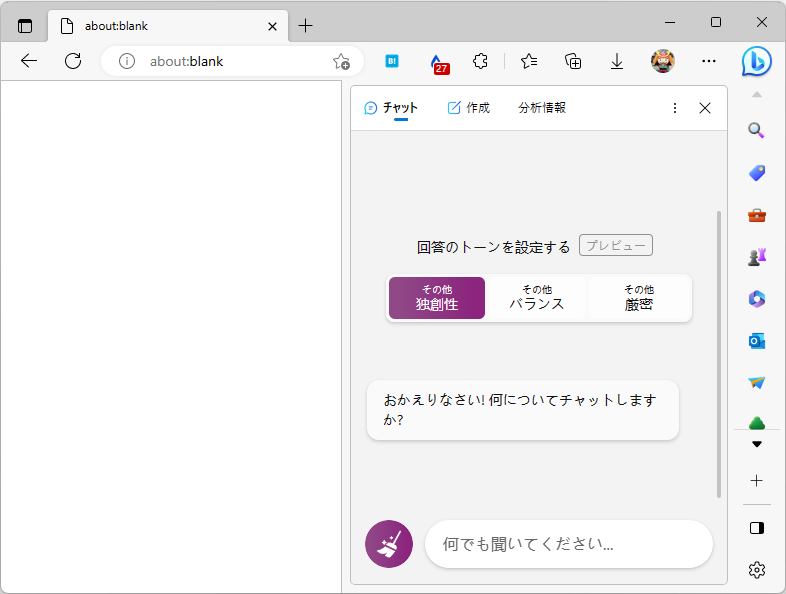
Task: Click the chat pane vertical scrollbar
Action: coord(719,354)
